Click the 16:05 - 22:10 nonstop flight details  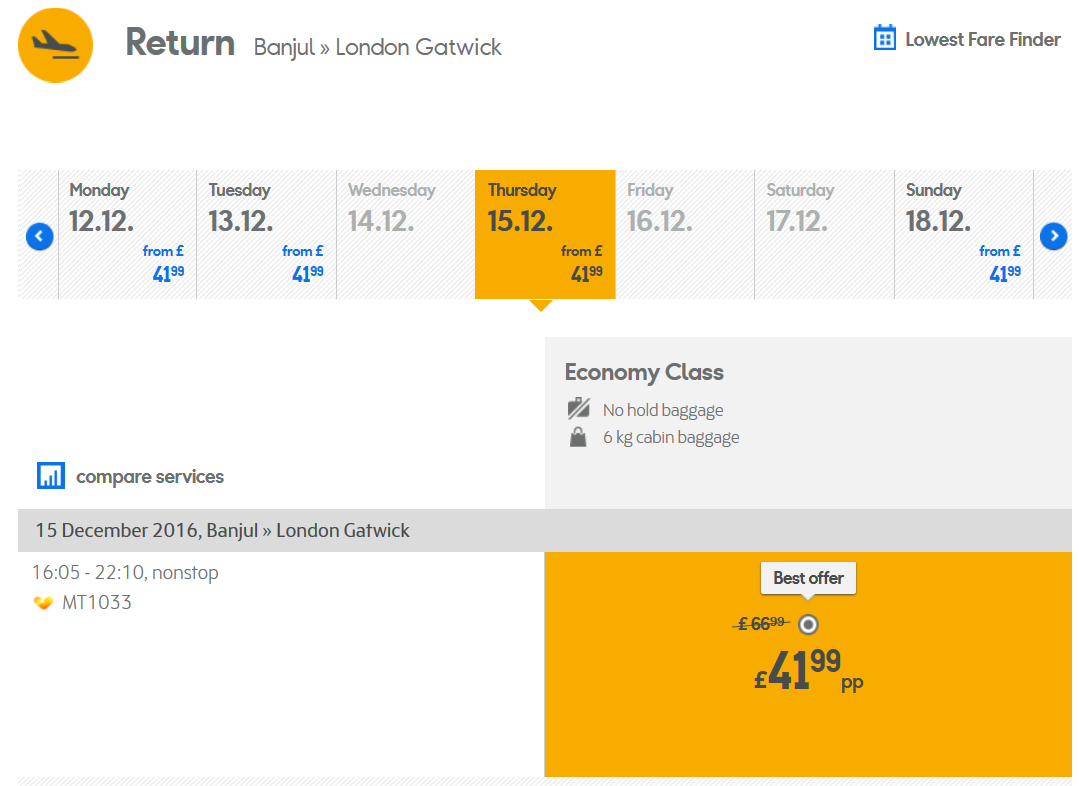125,573
